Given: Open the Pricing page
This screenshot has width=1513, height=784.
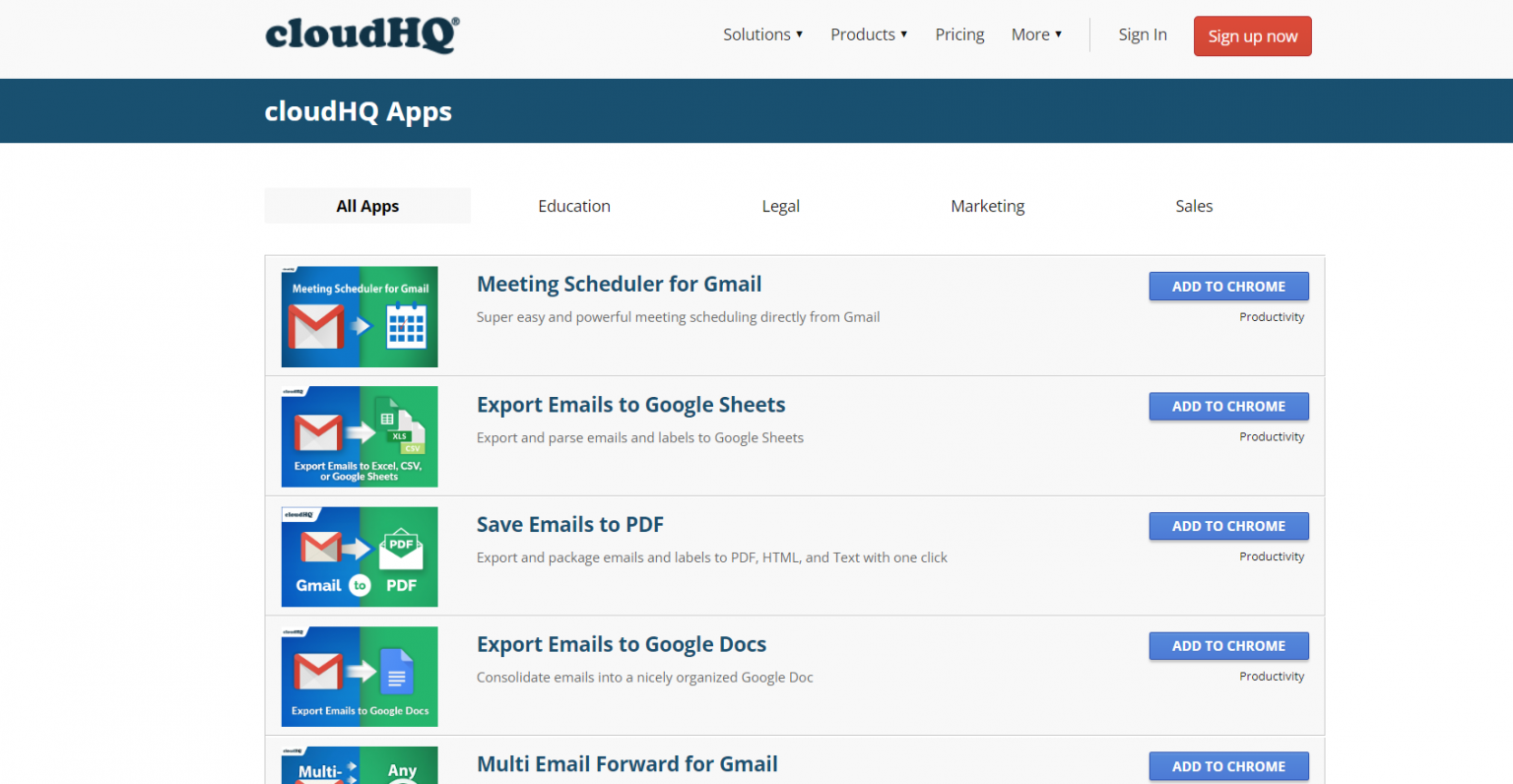Looking at the screenshot, I should (959, 33).
